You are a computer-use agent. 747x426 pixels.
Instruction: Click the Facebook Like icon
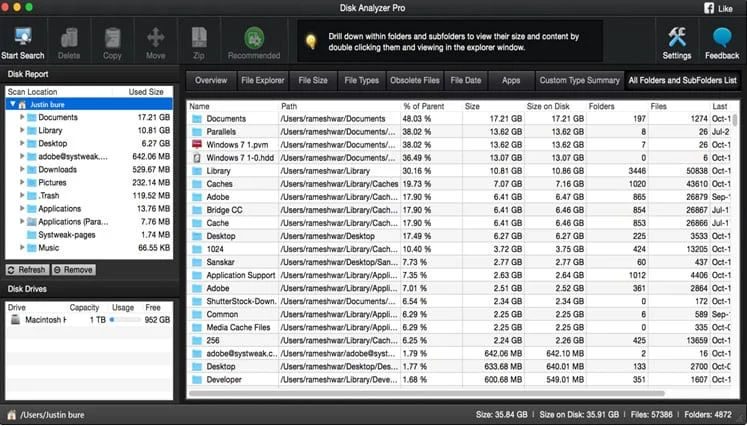tap(708, 8)
